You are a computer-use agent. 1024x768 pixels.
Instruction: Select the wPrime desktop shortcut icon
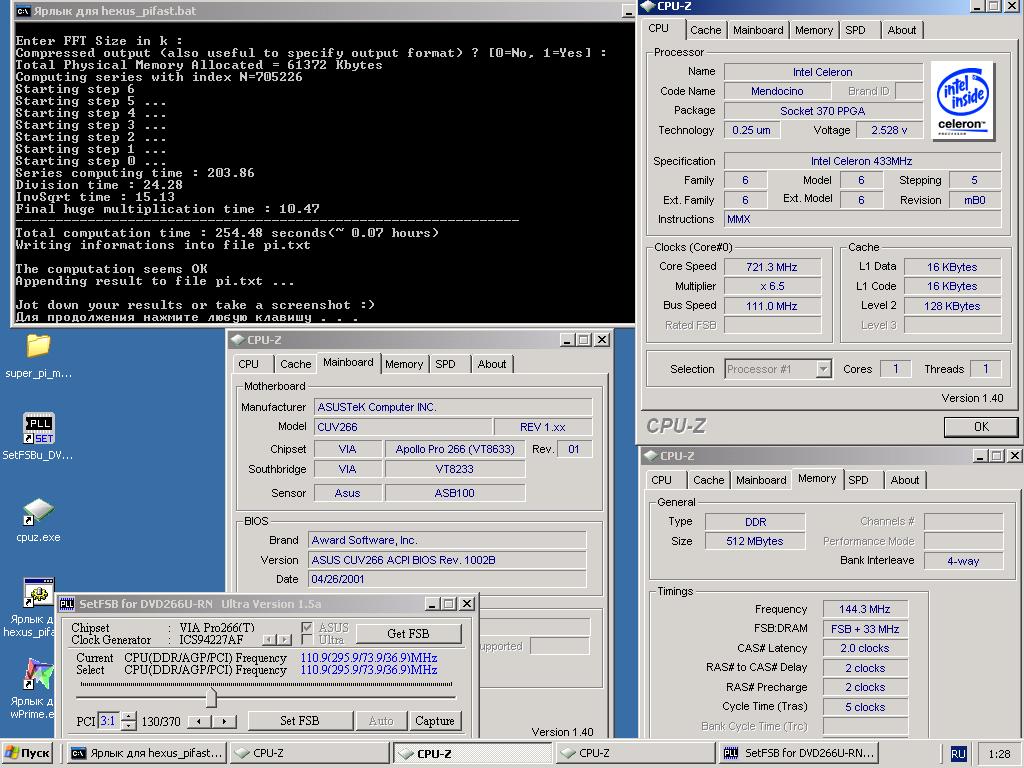[39, 675]
